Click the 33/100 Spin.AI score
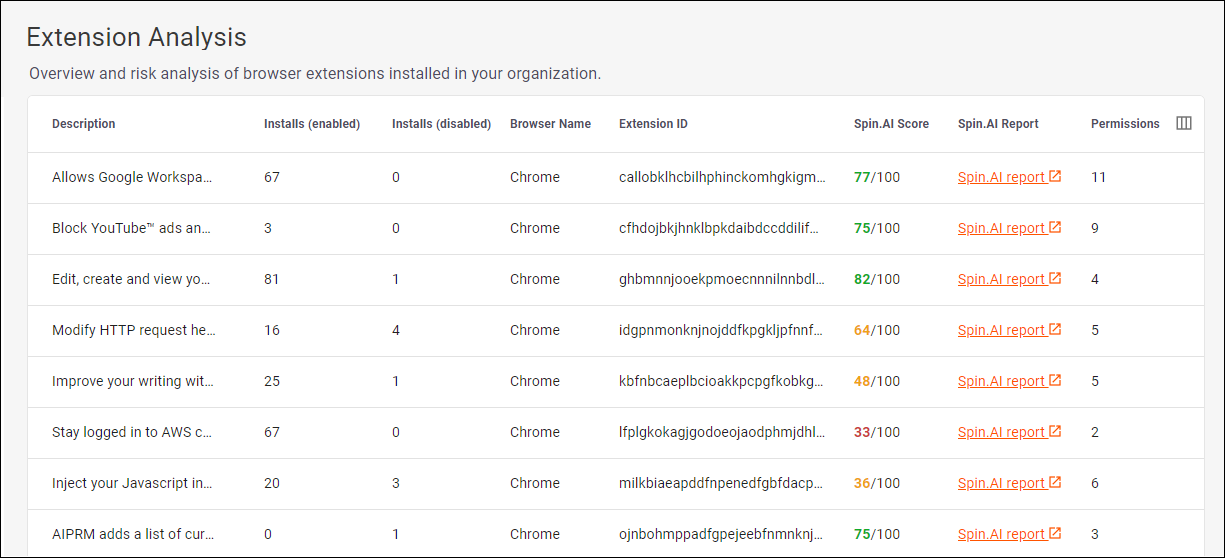Image resolution: width=1225 pixels, height=558 pixels. coord(876,432)
